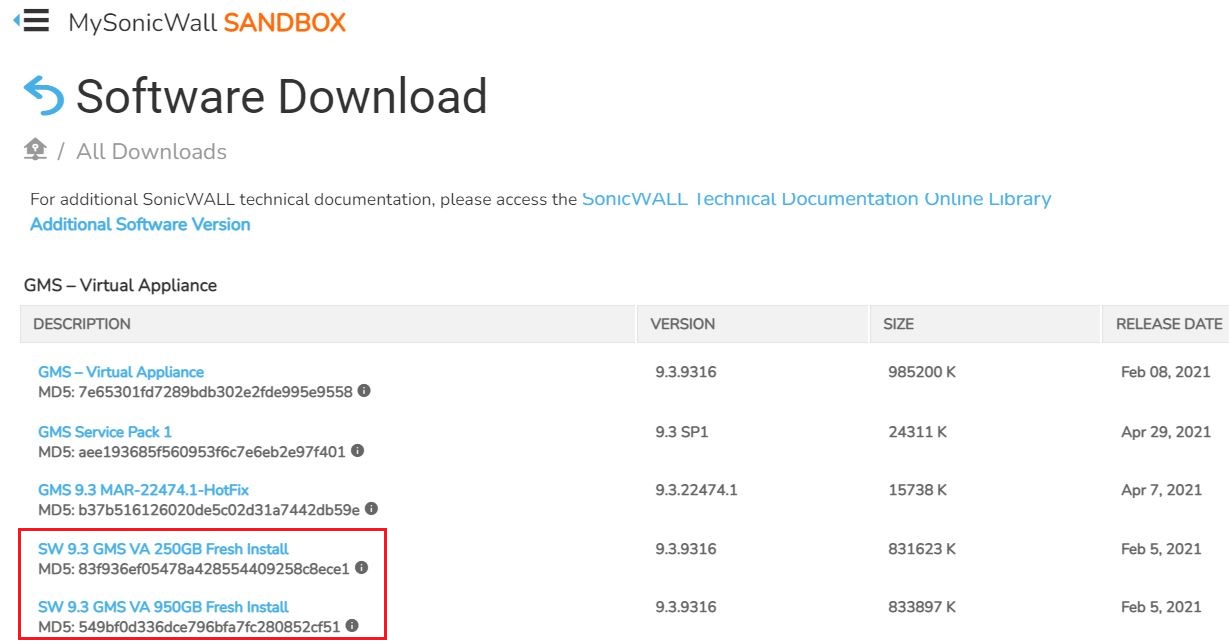Download GMS – Virtual Appliance

[121, 372]
